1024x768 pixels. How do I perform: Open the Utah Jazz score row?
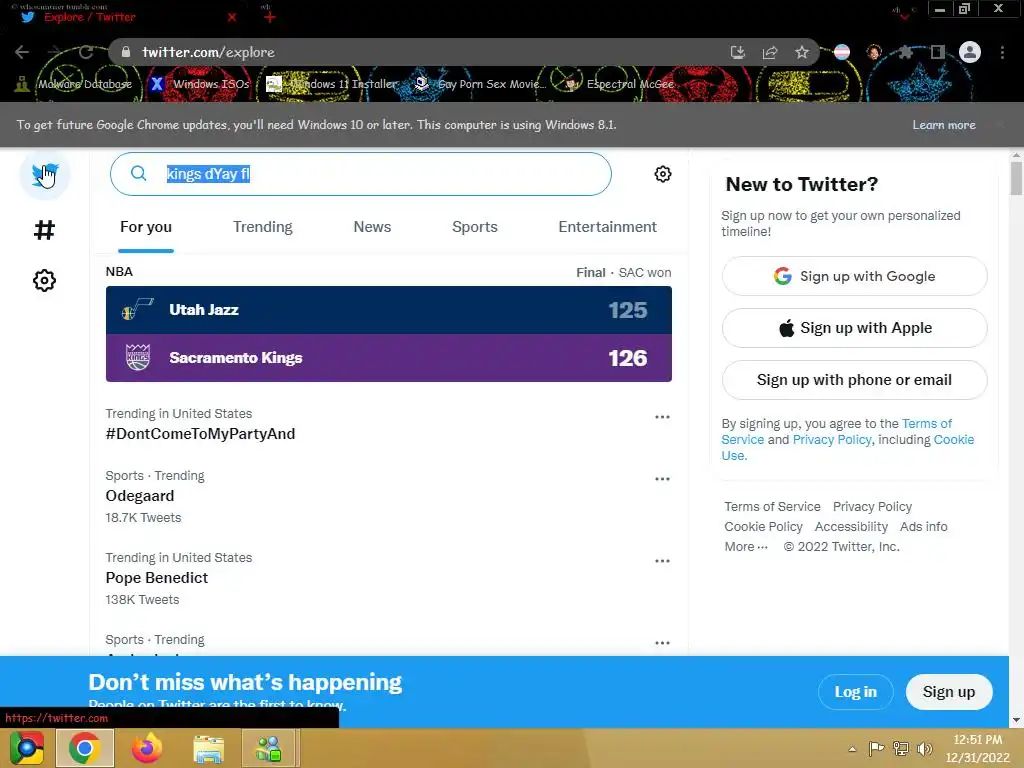coord(389,310)
